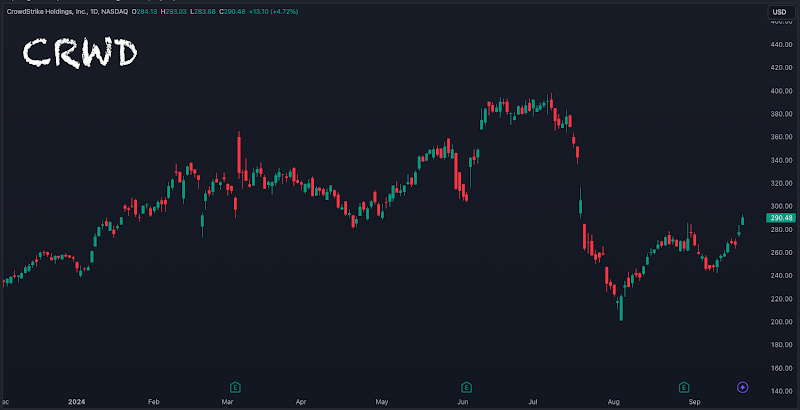Click the 140.00 price axis label
Screen dimensions: 800x410
(782, 391)
